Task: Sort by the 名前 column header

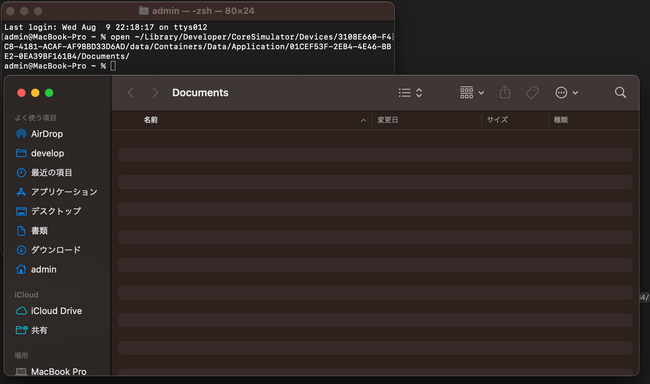Action: tap(150, 120)
